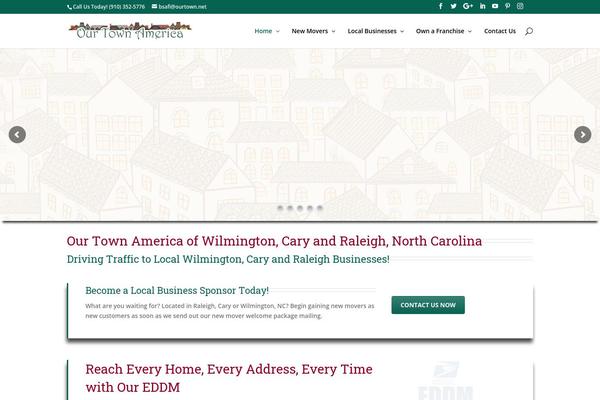600x400 pixels.
Task: Open the Pinterest social icon
Action: click(507, 6)
